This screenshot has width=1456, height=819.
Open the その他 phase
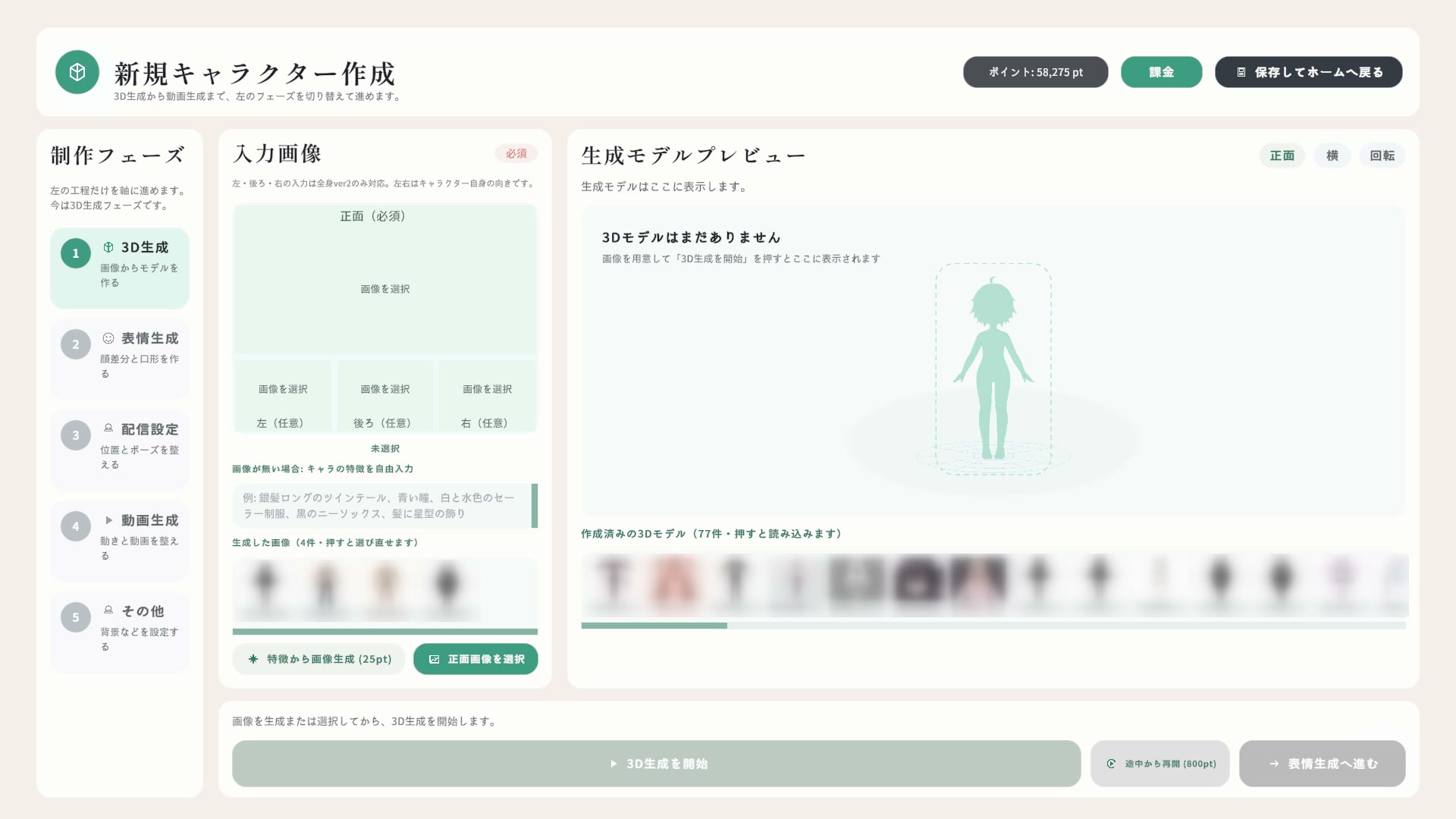pos(120,632)
